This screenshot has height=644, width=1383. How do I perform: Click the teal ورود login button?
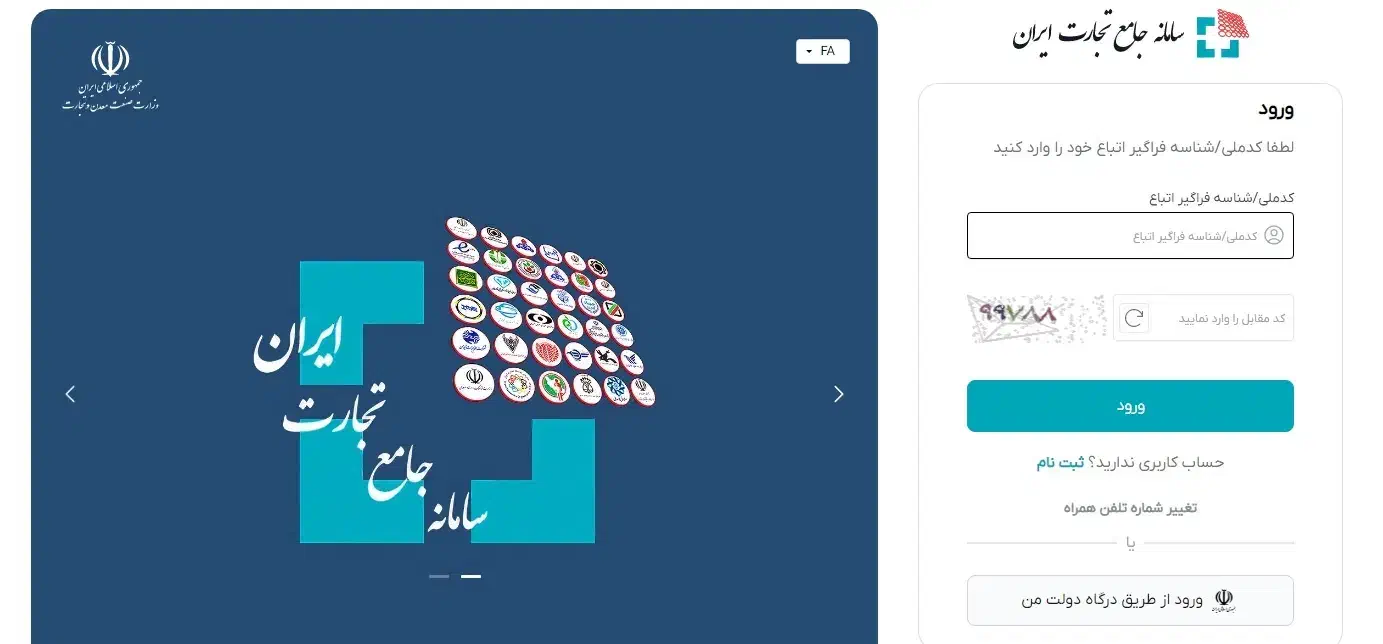click(x=1130, y=406)
